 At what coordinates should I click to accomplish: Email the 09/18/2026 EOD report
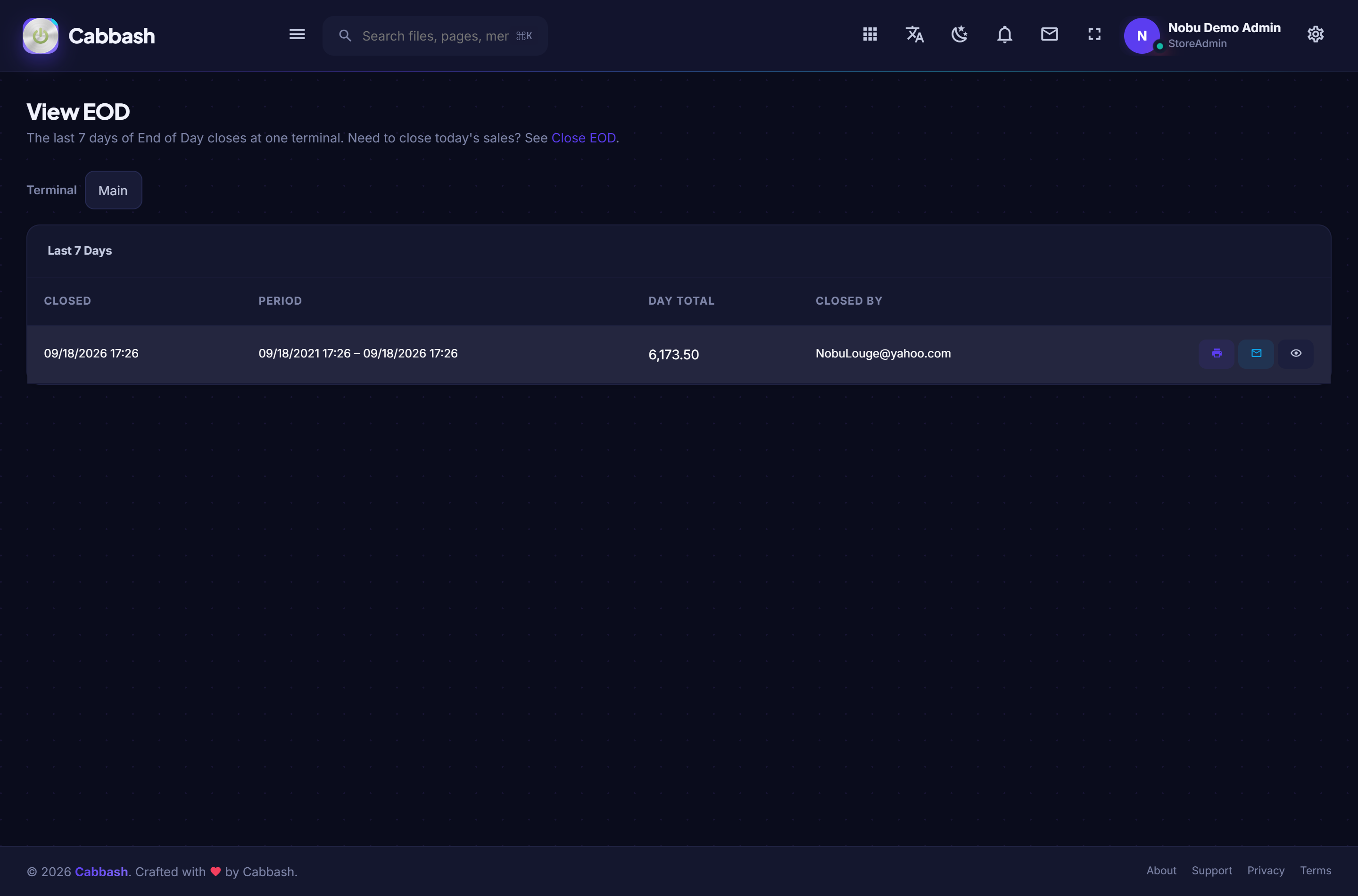click(1256, 354)
